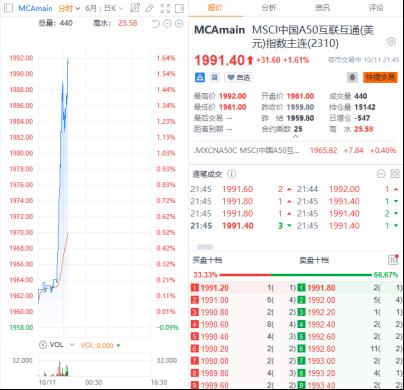
Task: Click ask level 1 price 1991.80
Action: pyautogui.click(x=321, y=288)
